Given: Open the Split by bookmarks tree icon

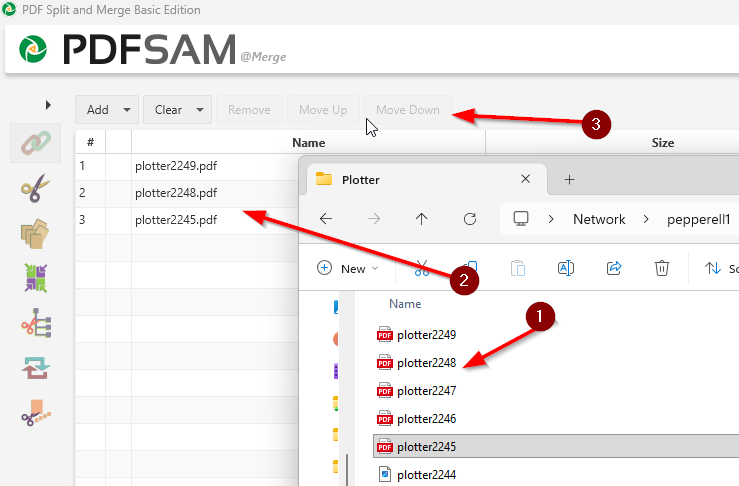Looking at the screenshot, I should point(36,323).
